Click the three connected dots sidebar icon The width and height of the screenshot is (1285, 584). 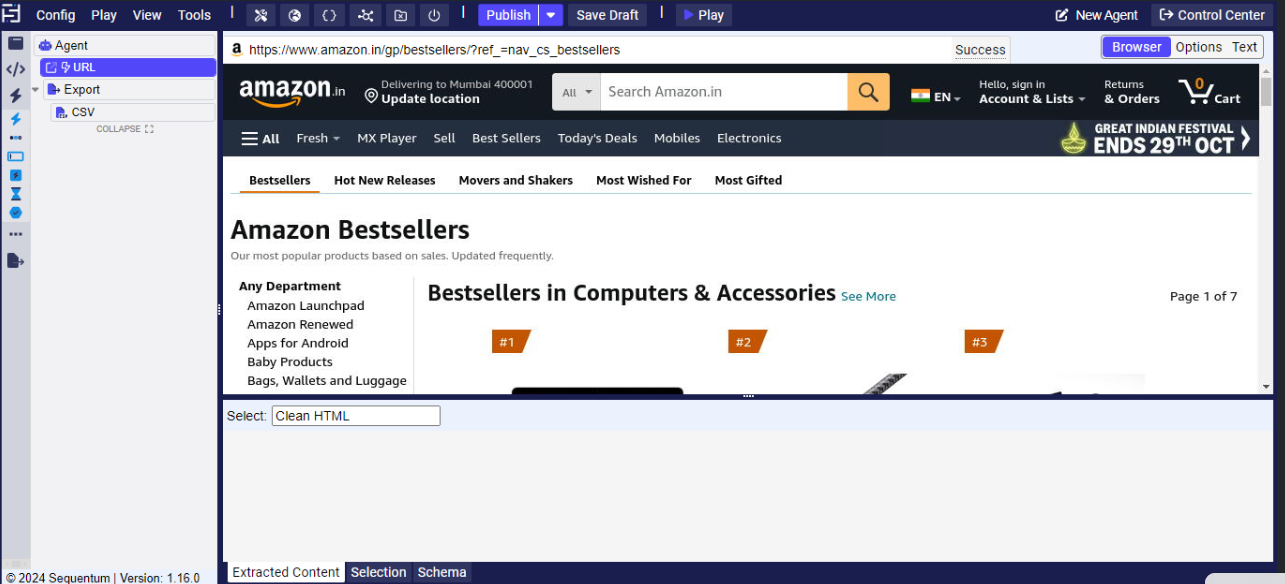point(15,138)
